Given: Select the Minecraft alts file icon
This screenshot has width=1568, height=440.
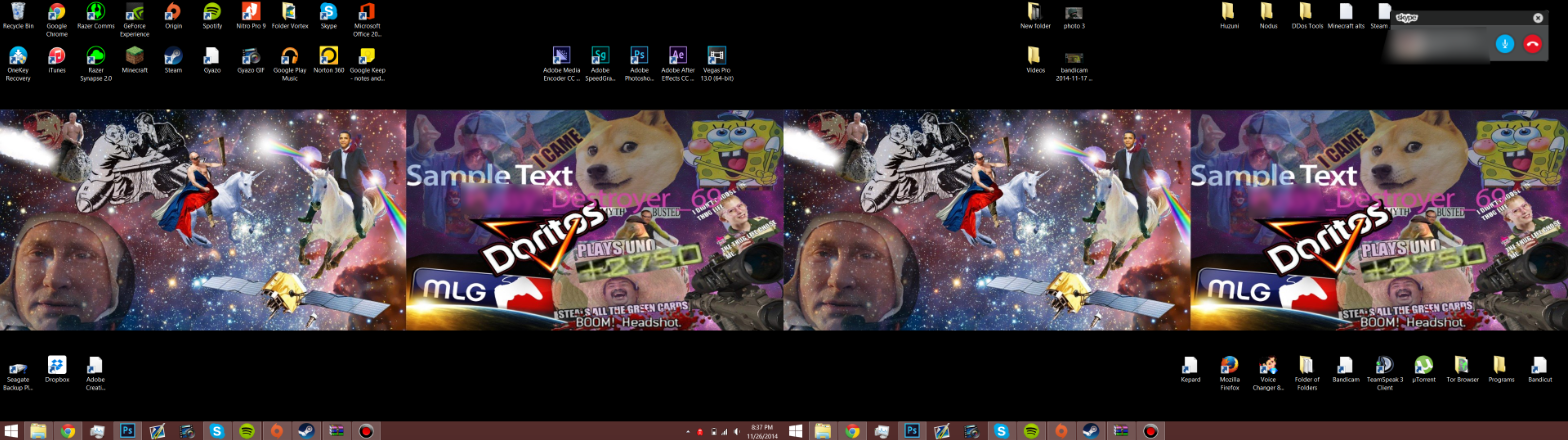Looking at the screenshot, I should (1346, 17).
